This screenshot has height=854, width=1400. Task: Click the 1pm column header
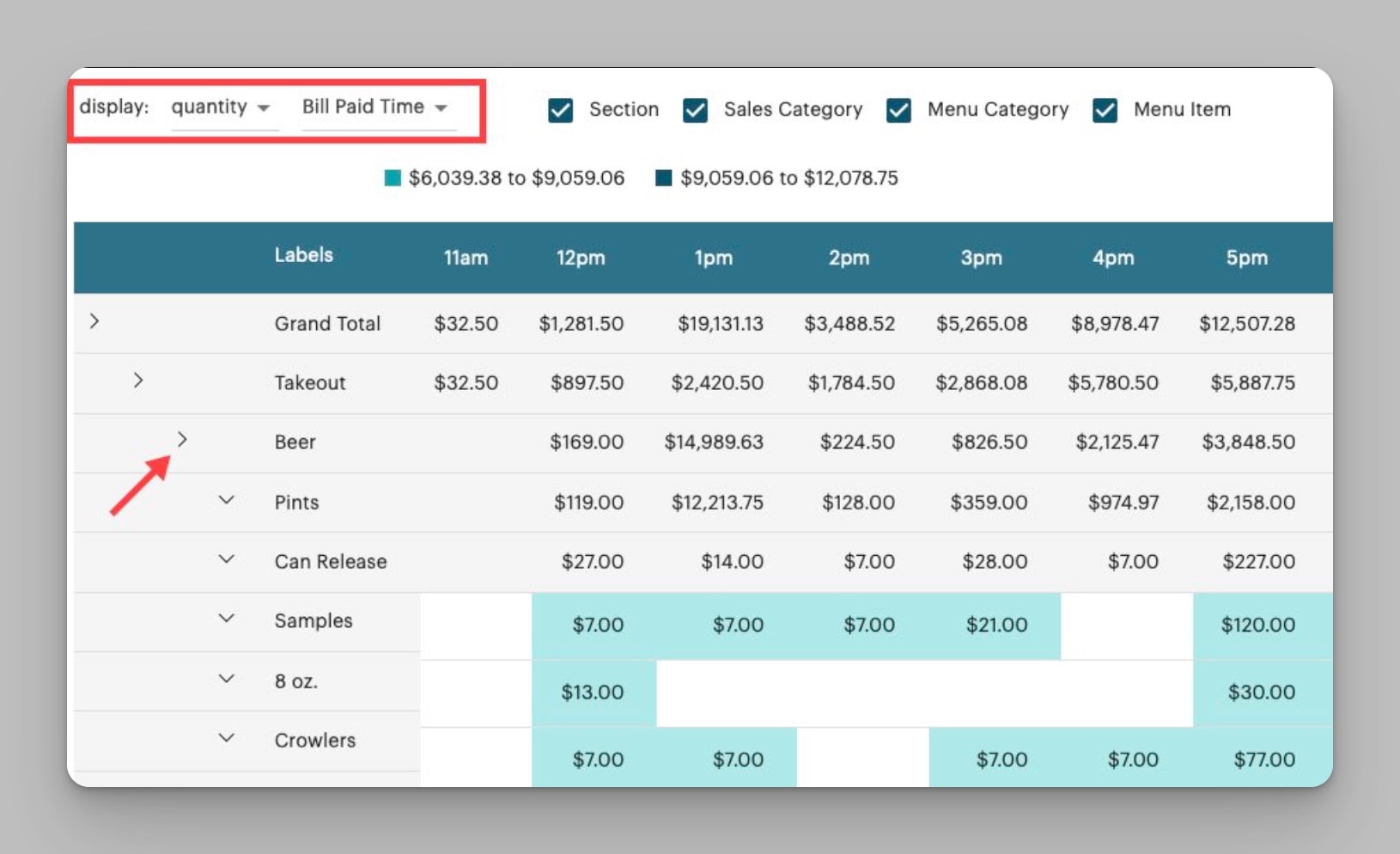coord(714,258)
